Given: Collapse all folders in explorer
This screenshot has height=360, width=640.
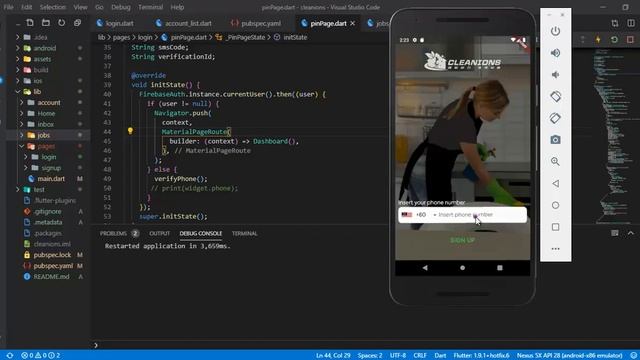Looking at the screenshot, I should pyautogui.click(x=77, y=23).
